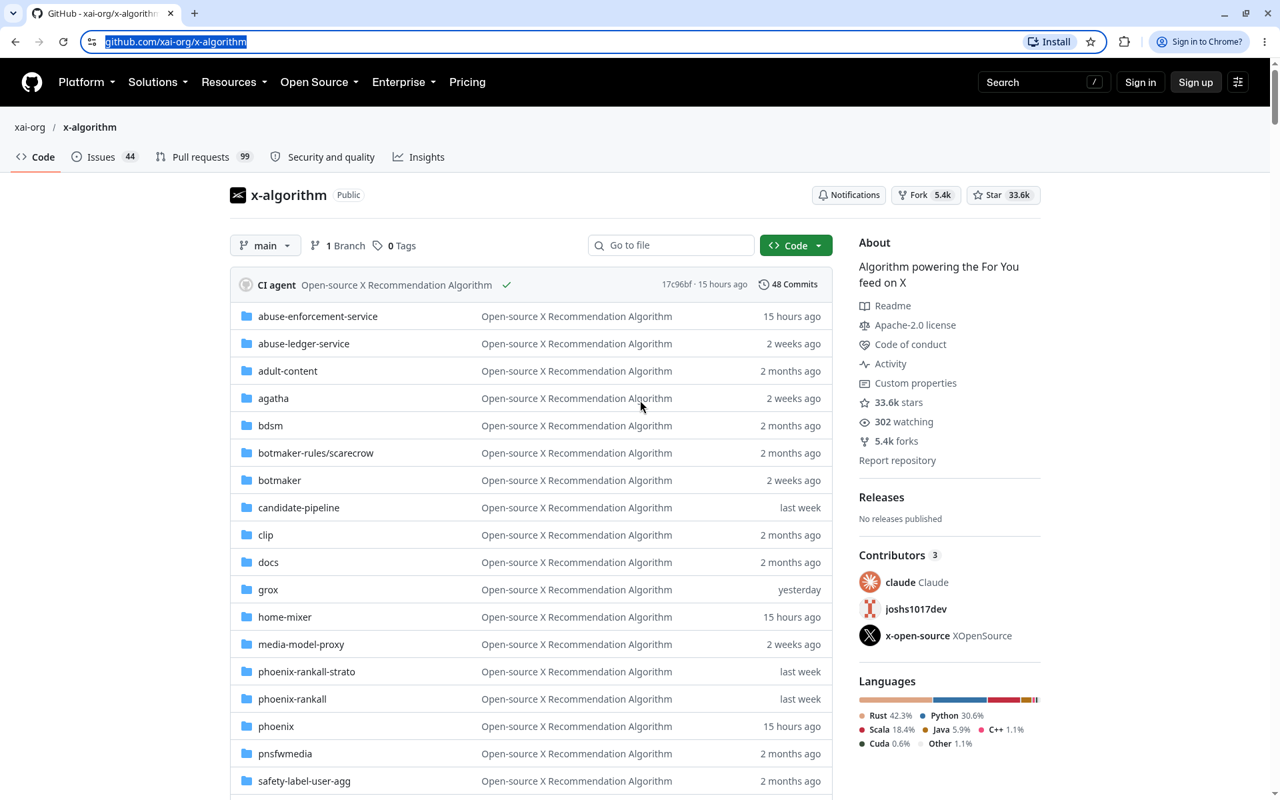View site information icon in address bar

coord(92,42)
